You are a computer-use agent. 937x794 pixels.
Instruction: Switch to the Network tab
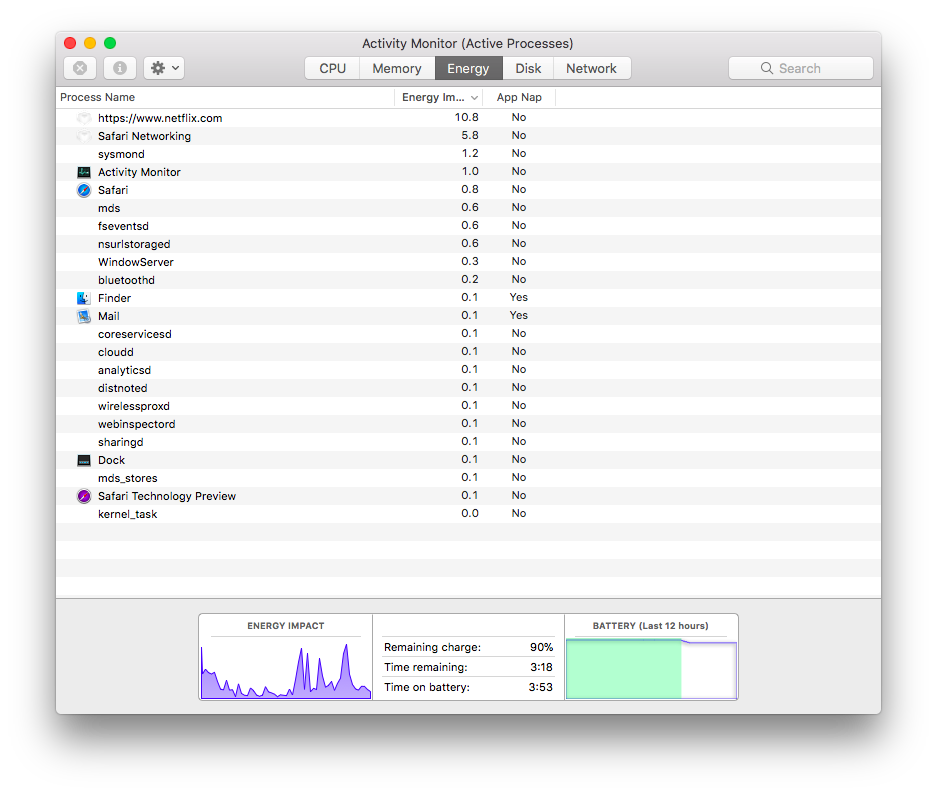point(592,68)
